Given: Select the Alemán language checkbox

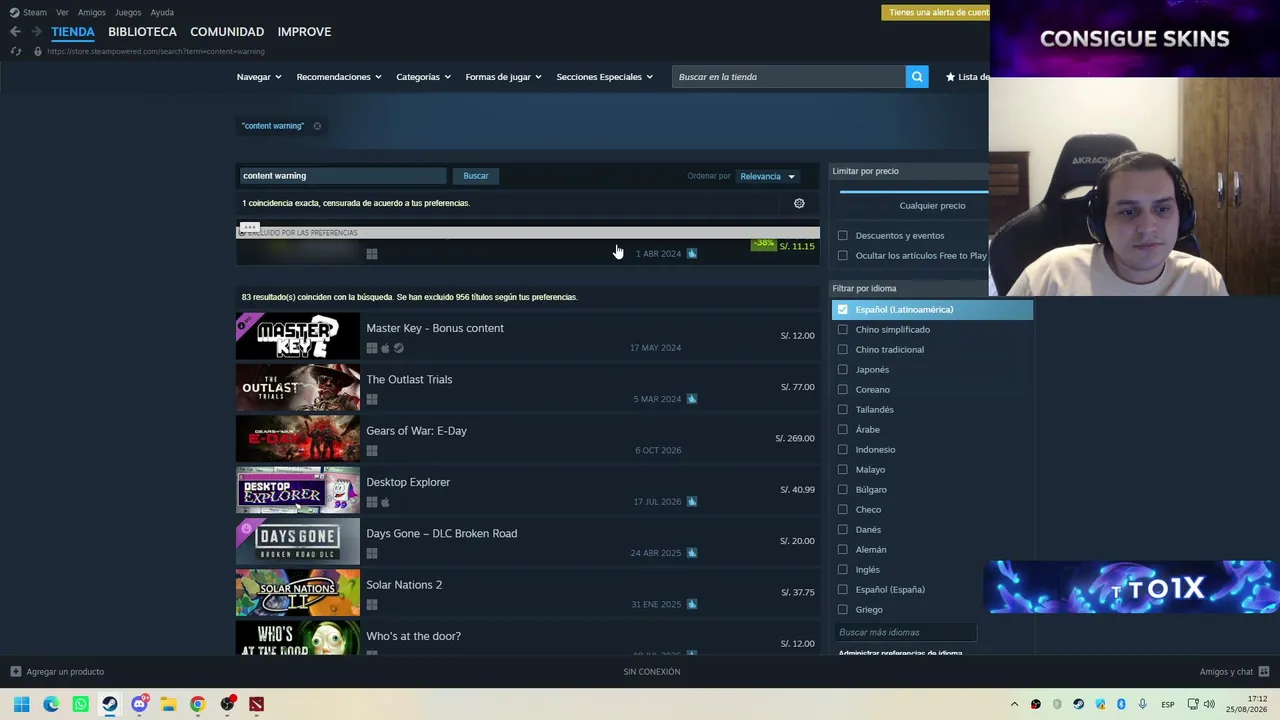Looking at the screenshot, I should (843, 550).
